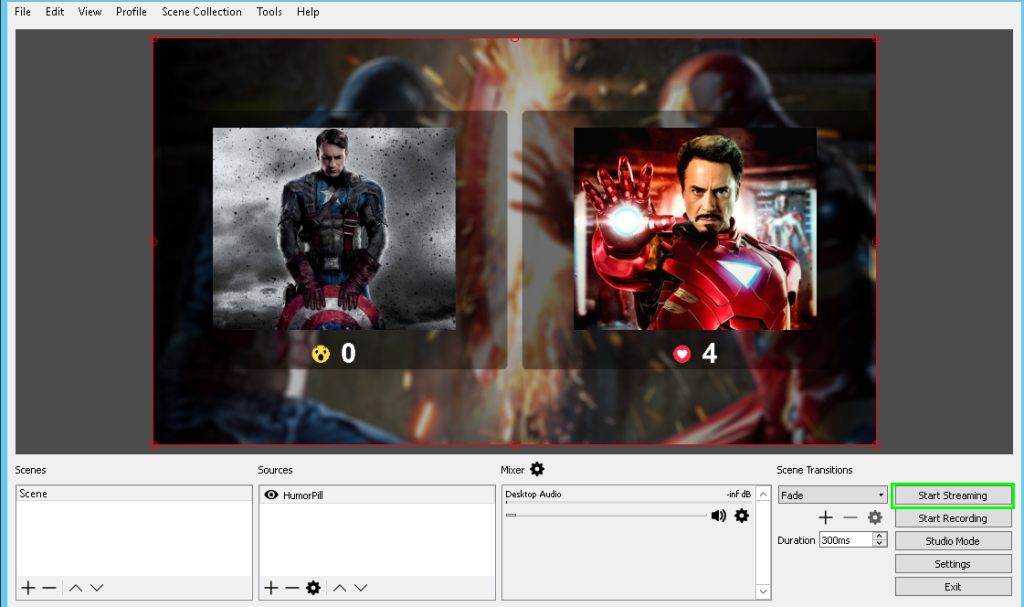Move scene down arrow

pyautogui.click(x=97, y=588)
